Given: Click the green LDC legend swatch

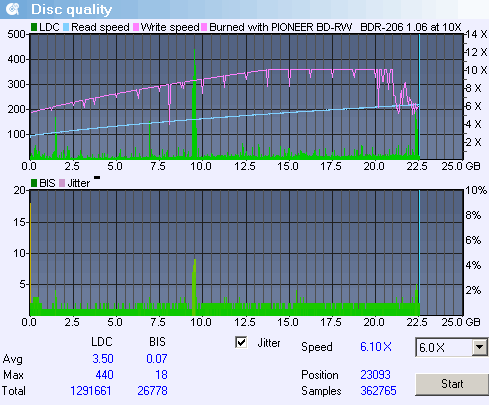Looking at the screenshot, I should [x=34, y=27].
